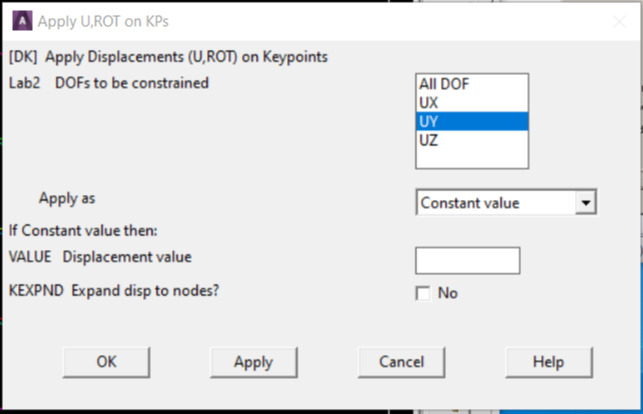Cancel the displacement dialog
This screenshot has height=414, width=643.
coord(400,362)
